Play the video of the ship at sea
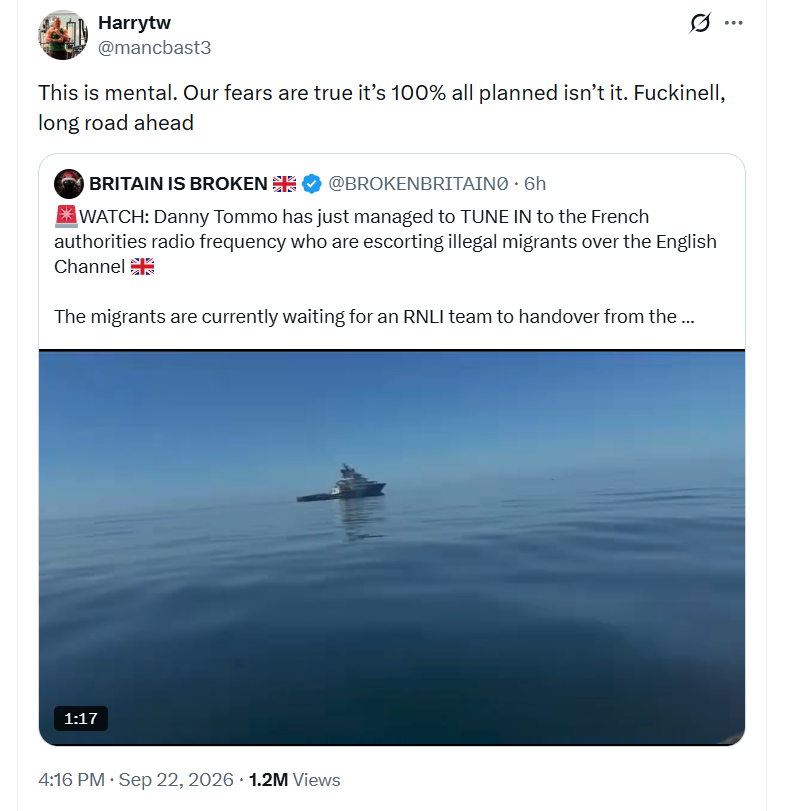 coord(392,547)
